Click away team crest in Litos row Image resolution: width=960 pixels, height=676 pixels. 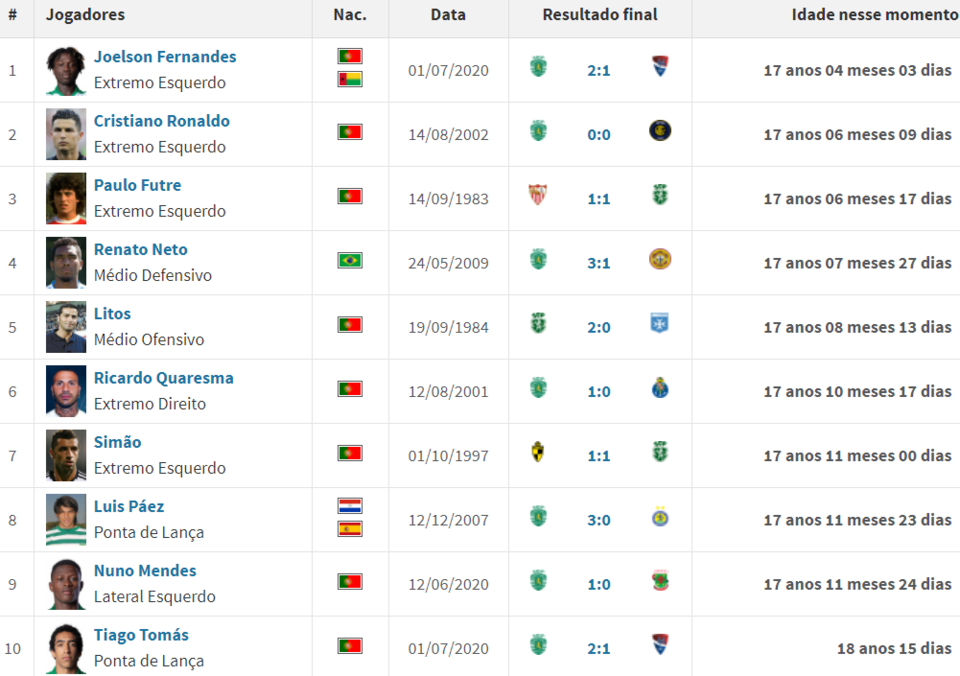pos(659,324)
